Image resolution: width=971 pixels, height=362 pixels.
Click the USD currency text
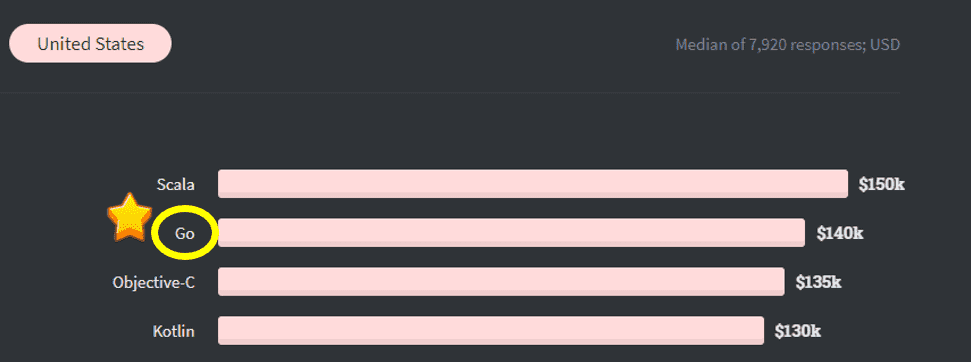pyautogui.click(x=885, y=45)
